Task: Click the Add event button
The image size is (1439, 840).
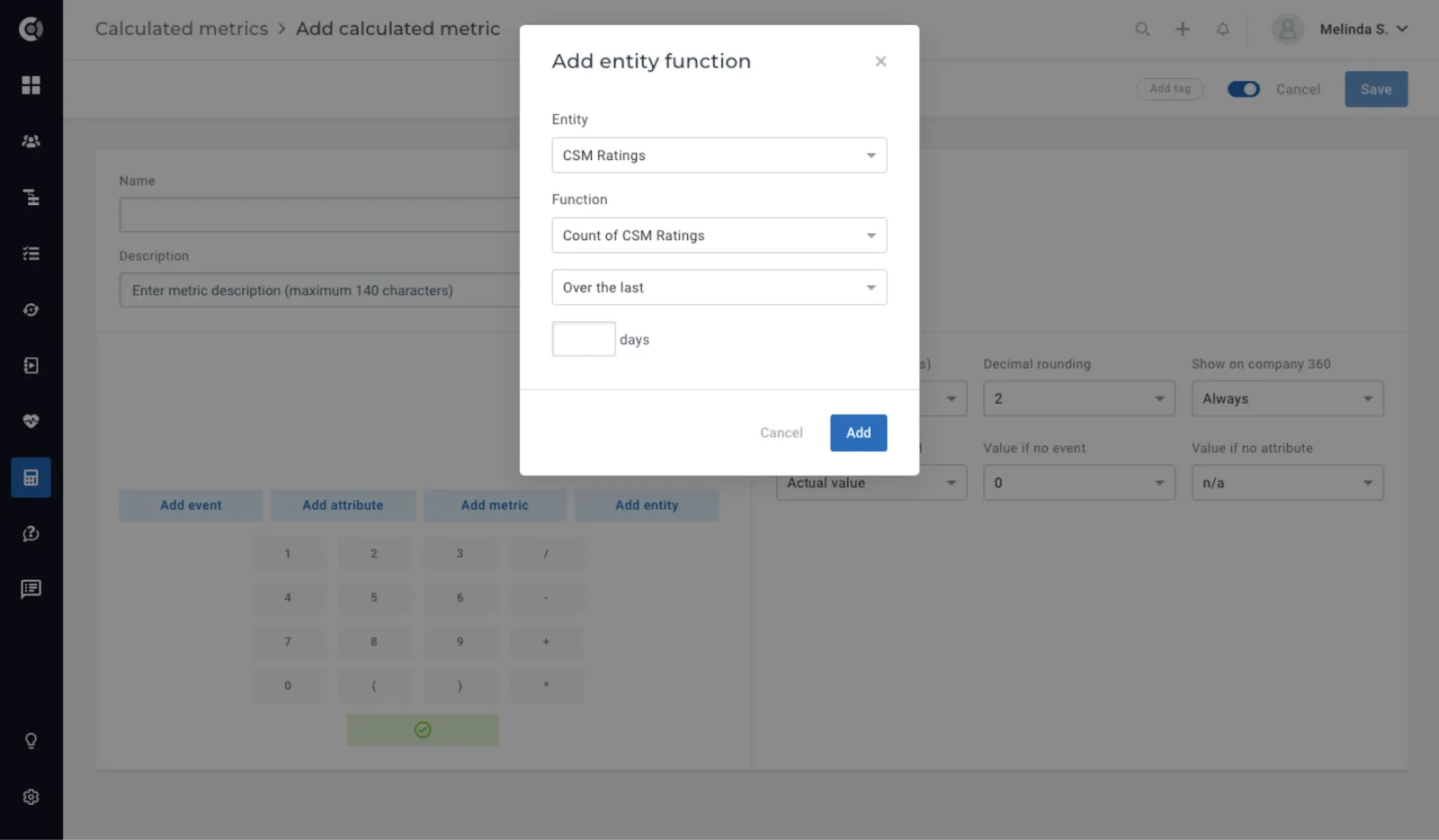Action: pos(191,505)
